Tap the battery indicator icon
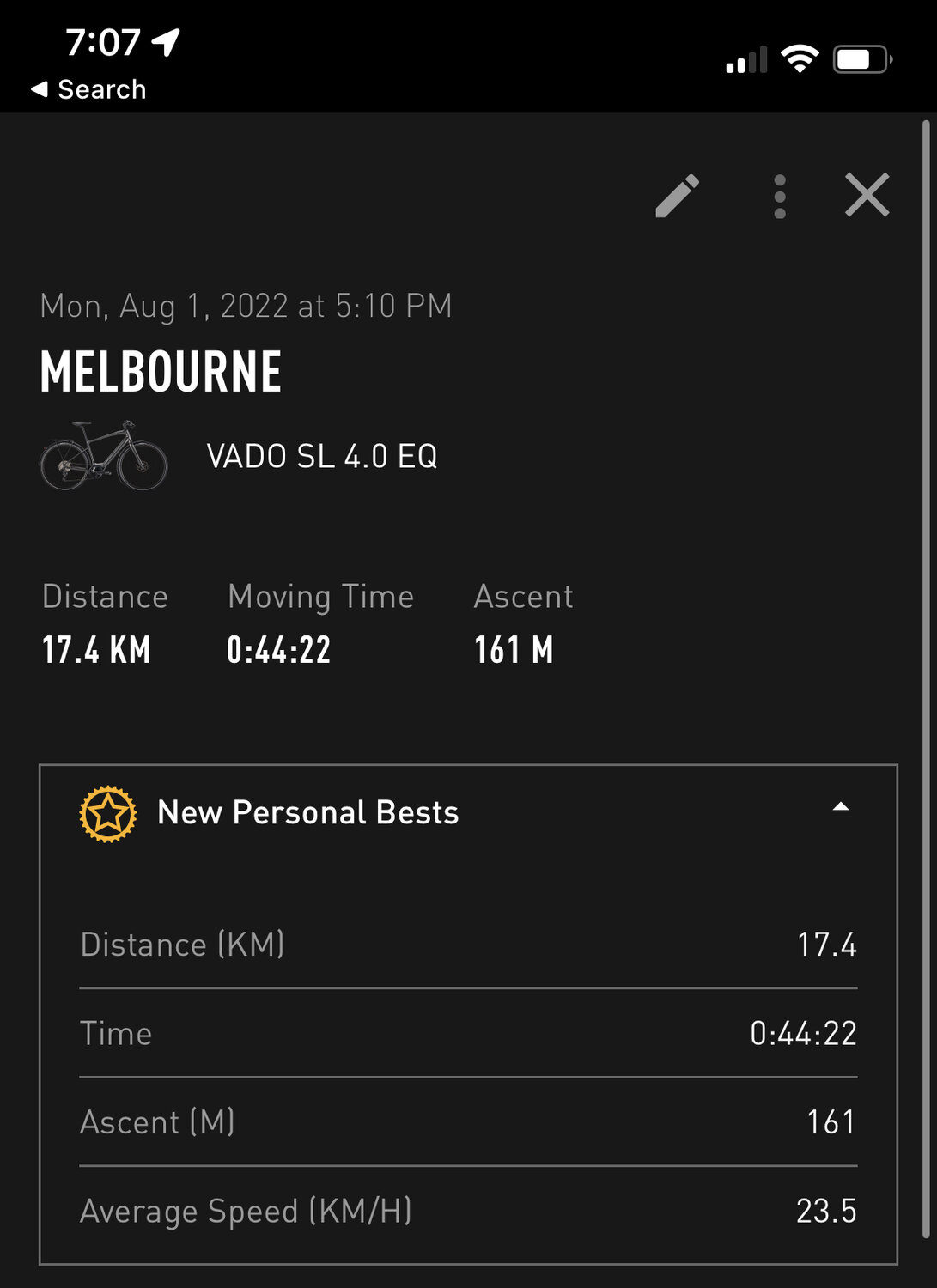 point(862,59)
